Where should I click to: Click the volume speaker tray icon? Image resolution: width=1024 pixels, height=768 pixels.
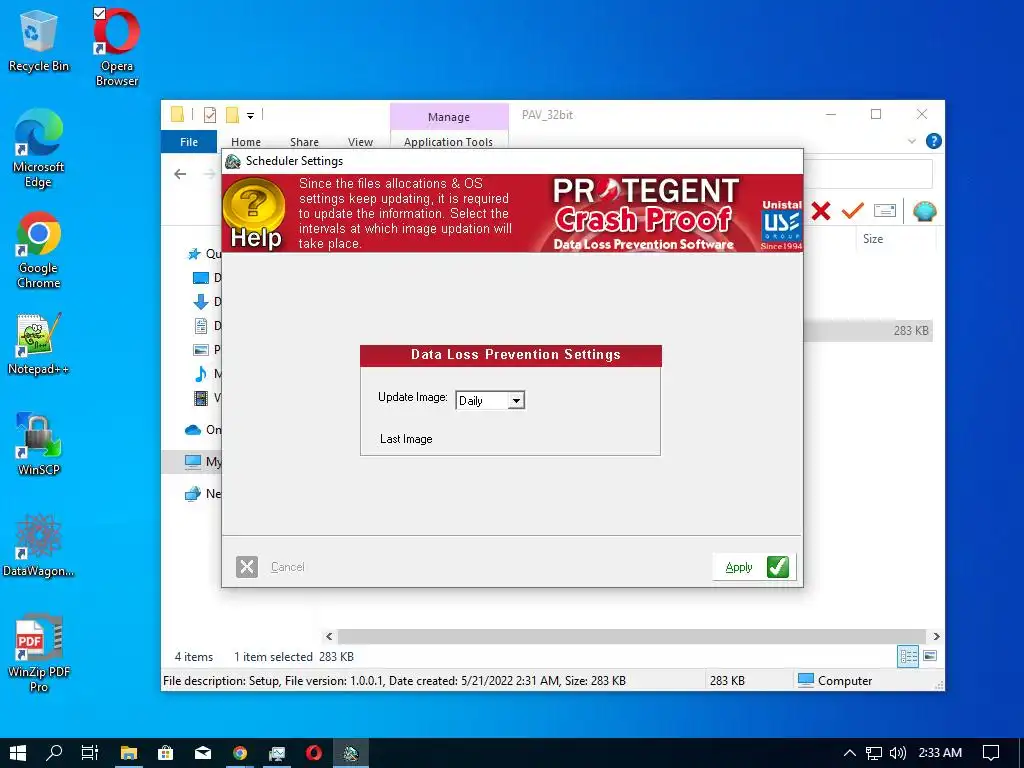(x=898, y=753)
